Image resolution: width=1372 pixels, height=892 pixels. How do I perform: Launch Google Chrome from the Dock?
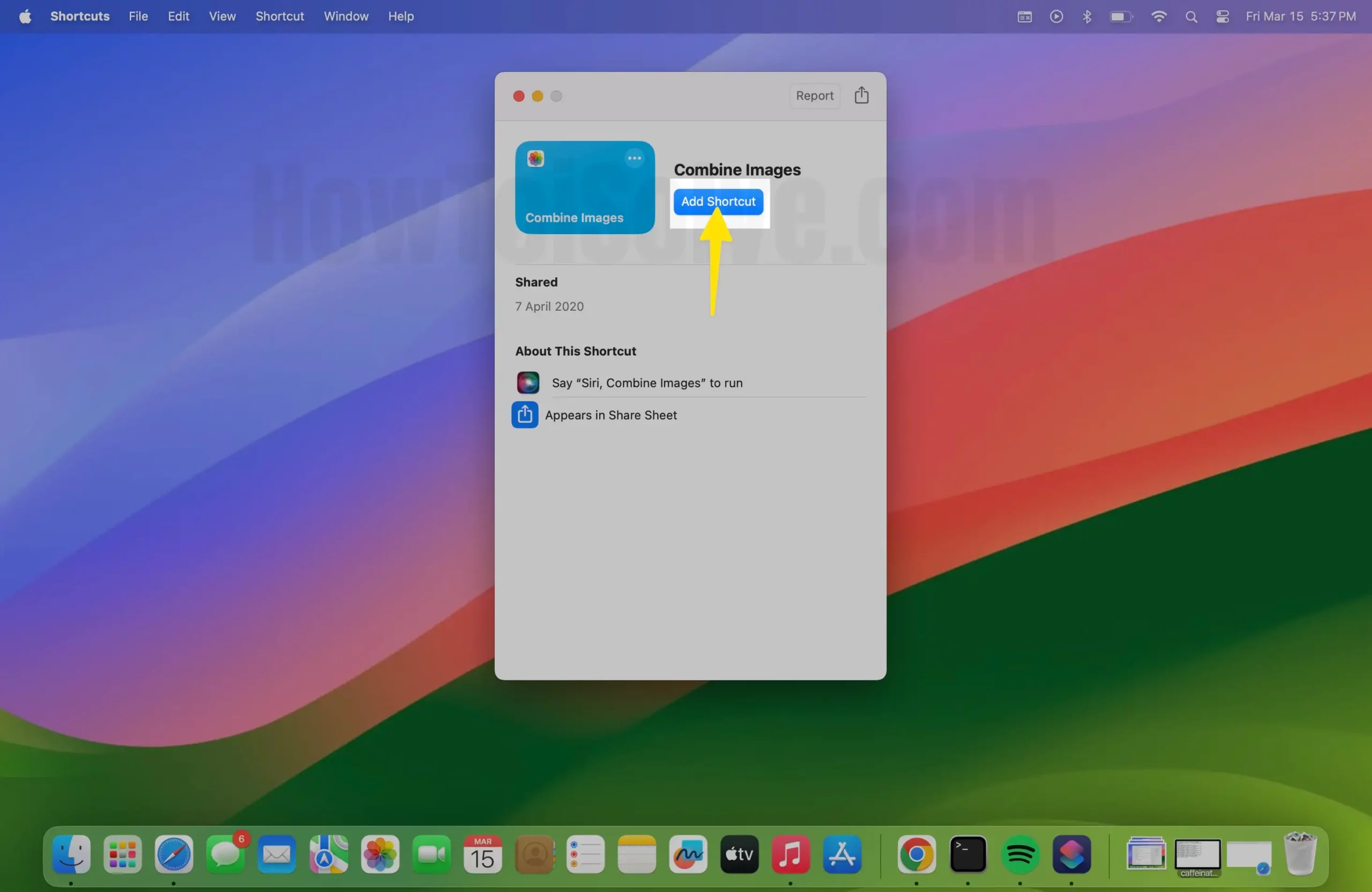[x=916, y=853]
